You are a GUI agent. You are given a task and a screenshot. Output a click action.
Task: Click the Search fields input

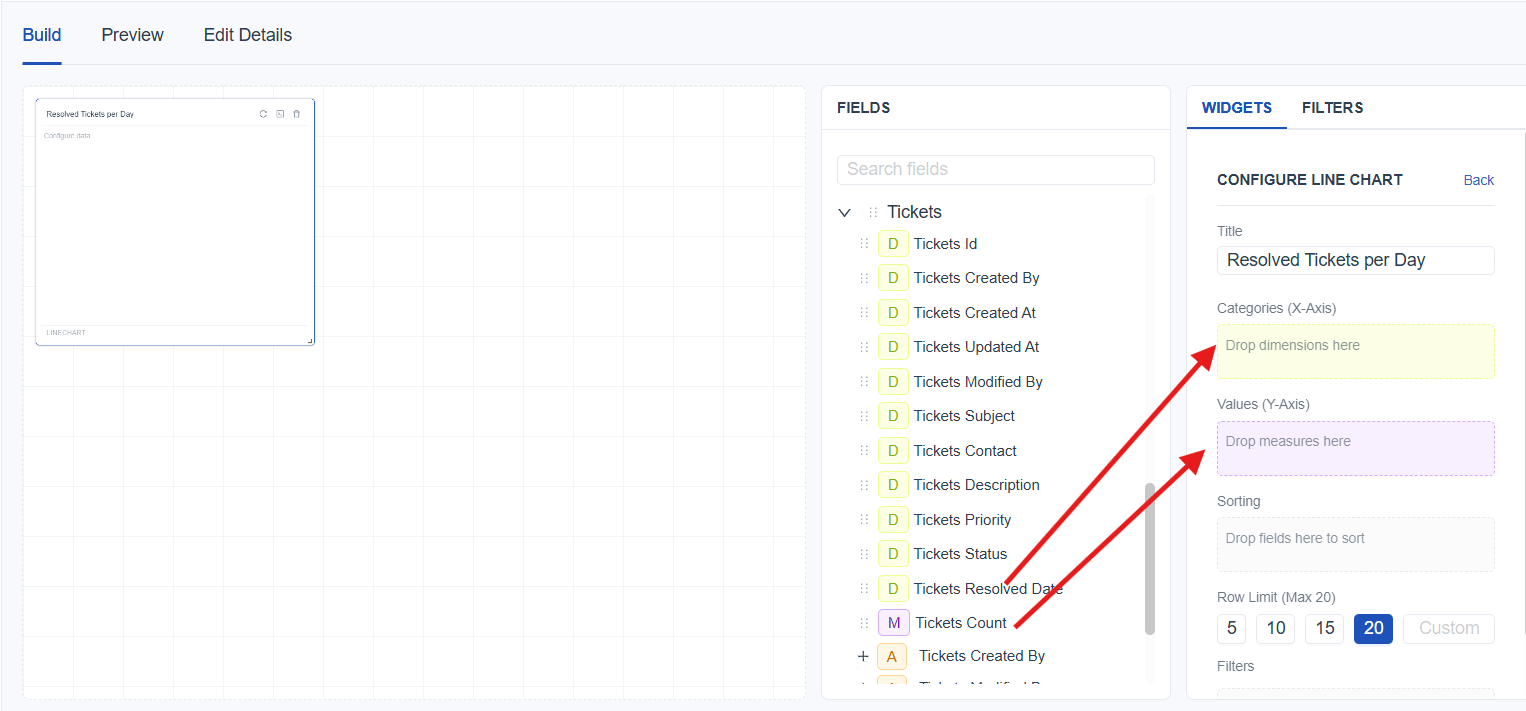995,169
